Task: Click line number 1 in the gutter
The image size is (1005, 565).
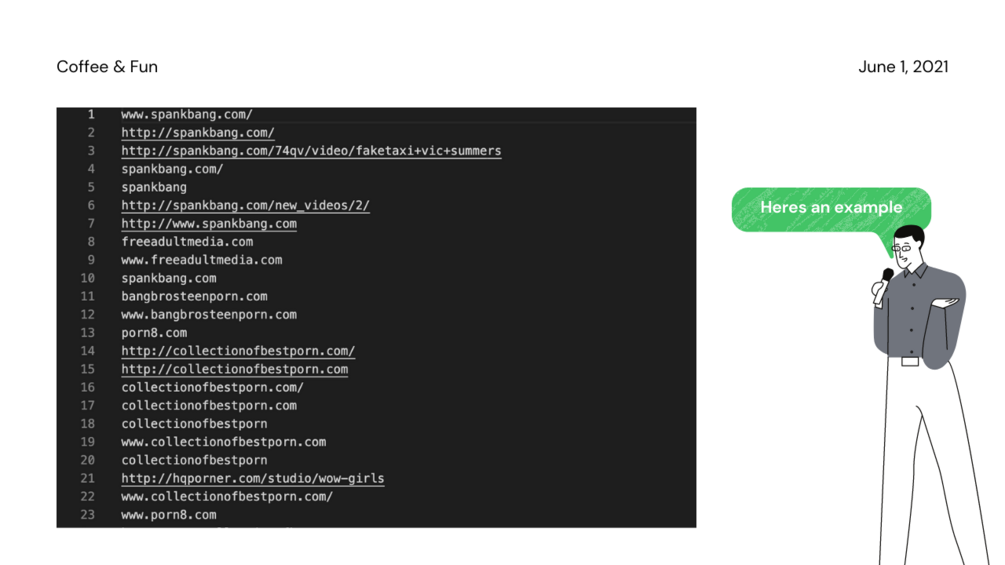Action: coord(90,115)
